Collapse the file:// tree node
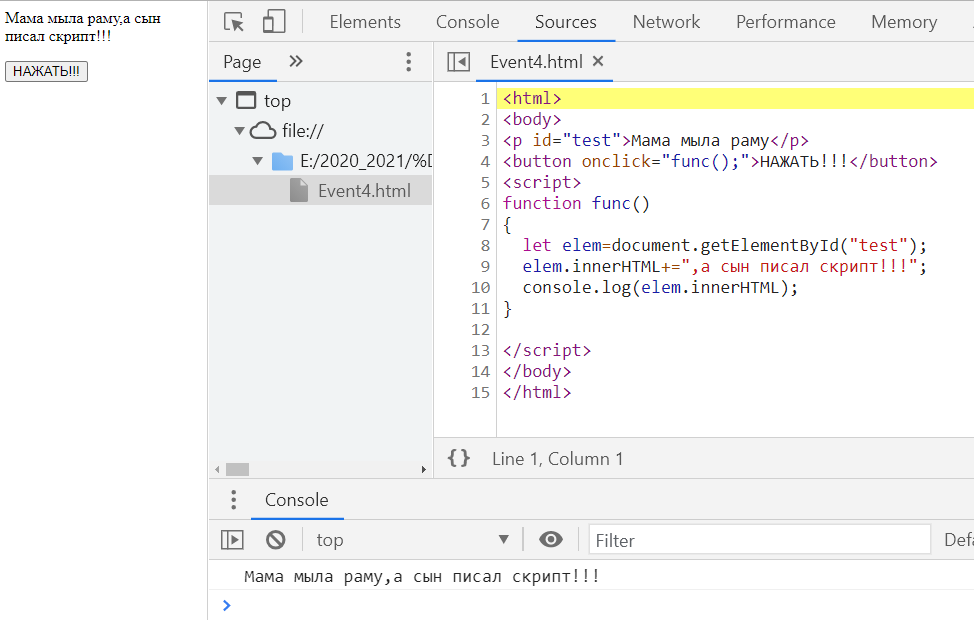The height and width of the screenshot is (620, 974). [239, 131]
